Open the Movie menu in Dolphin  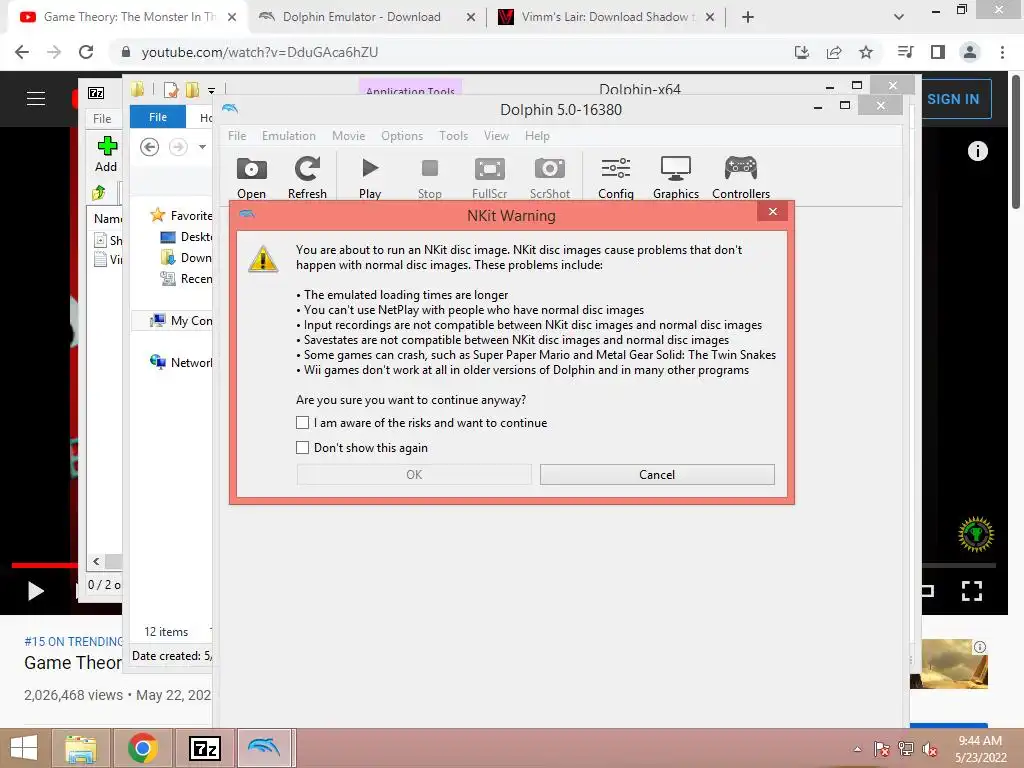point(349,136)
